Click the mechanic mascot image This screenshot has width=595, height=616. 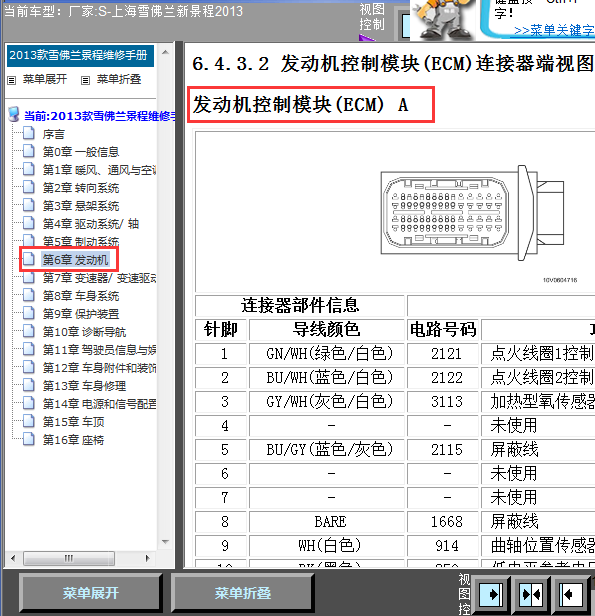click(443, 20)
